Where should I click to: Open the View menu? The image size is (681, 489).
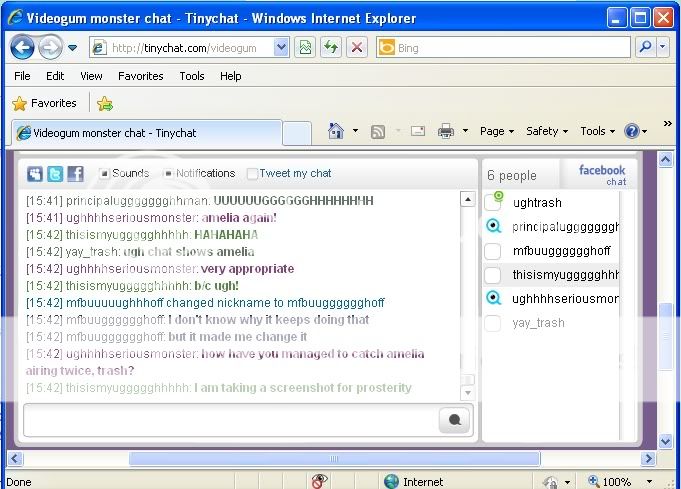click(91, 76)
